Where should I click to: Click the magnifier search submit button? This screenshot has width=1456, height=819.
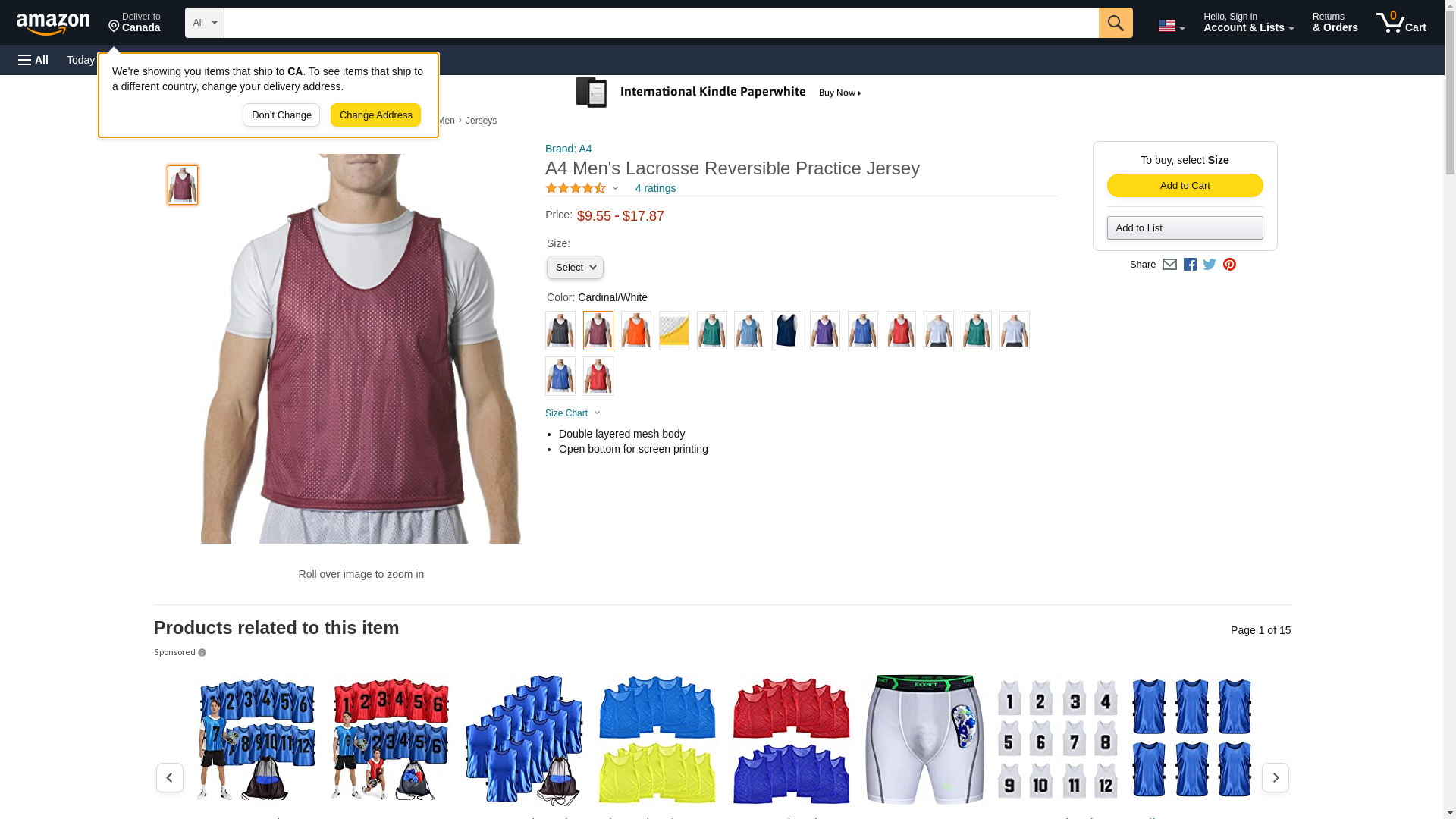pyautogui.click(x=1116, y=23)
